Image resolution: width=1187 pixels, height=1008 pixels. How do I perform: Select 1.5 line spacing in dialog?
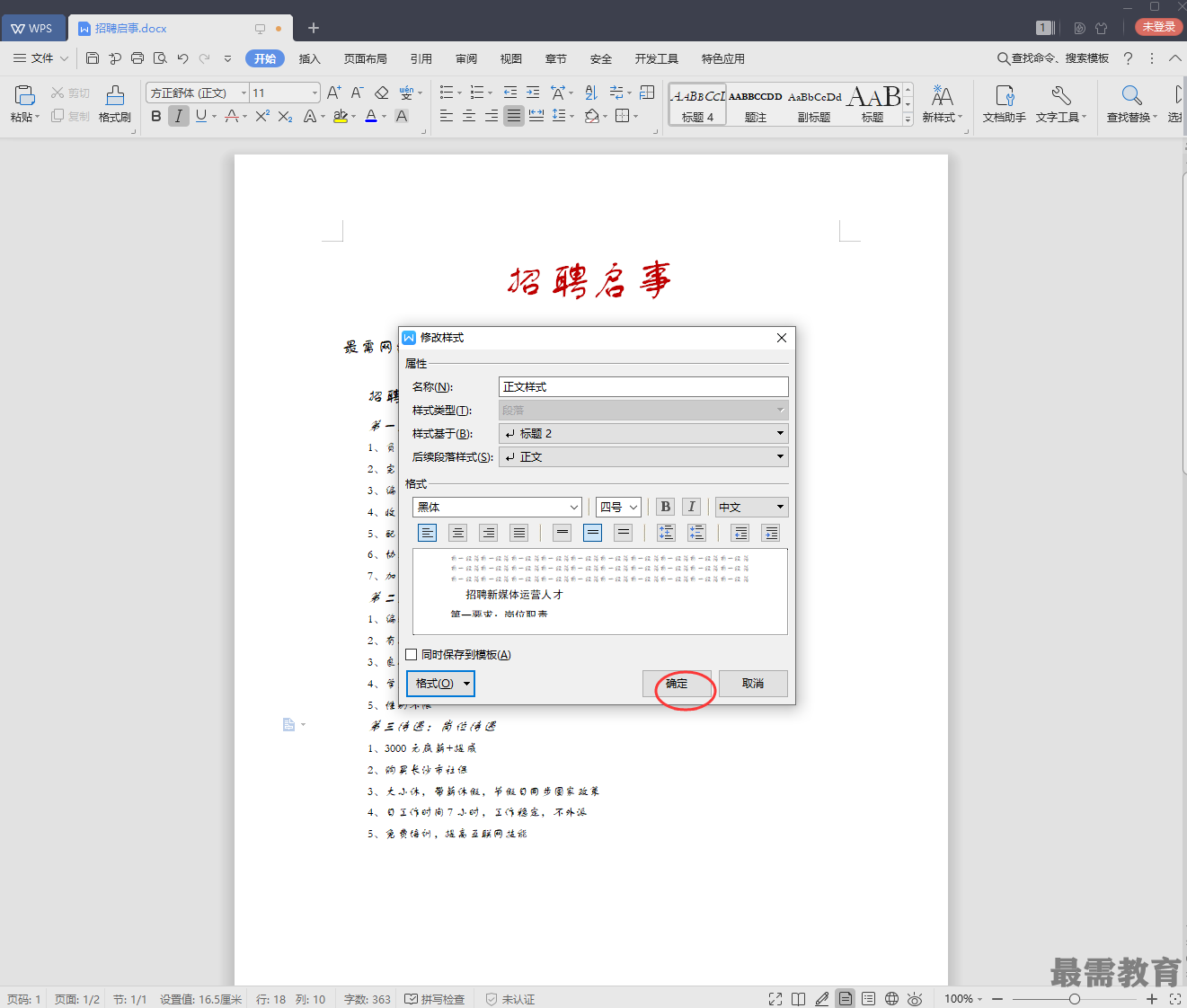(593, 533)
